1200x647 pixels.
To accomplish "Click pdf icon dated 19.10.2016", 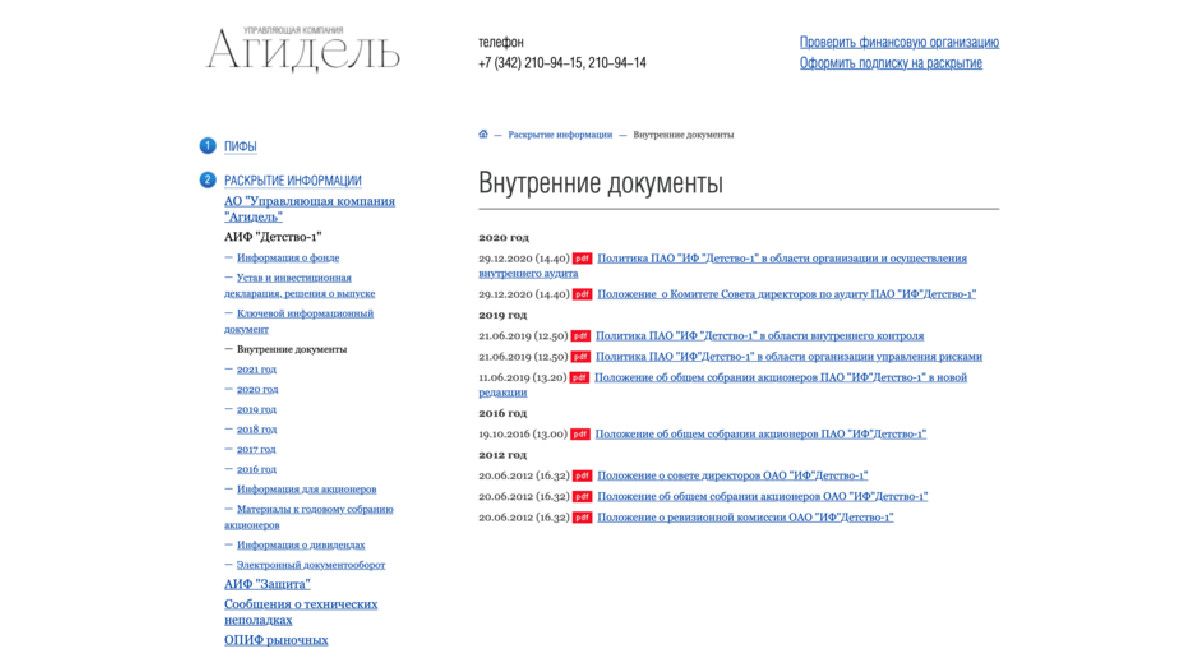I will [581, 434].
